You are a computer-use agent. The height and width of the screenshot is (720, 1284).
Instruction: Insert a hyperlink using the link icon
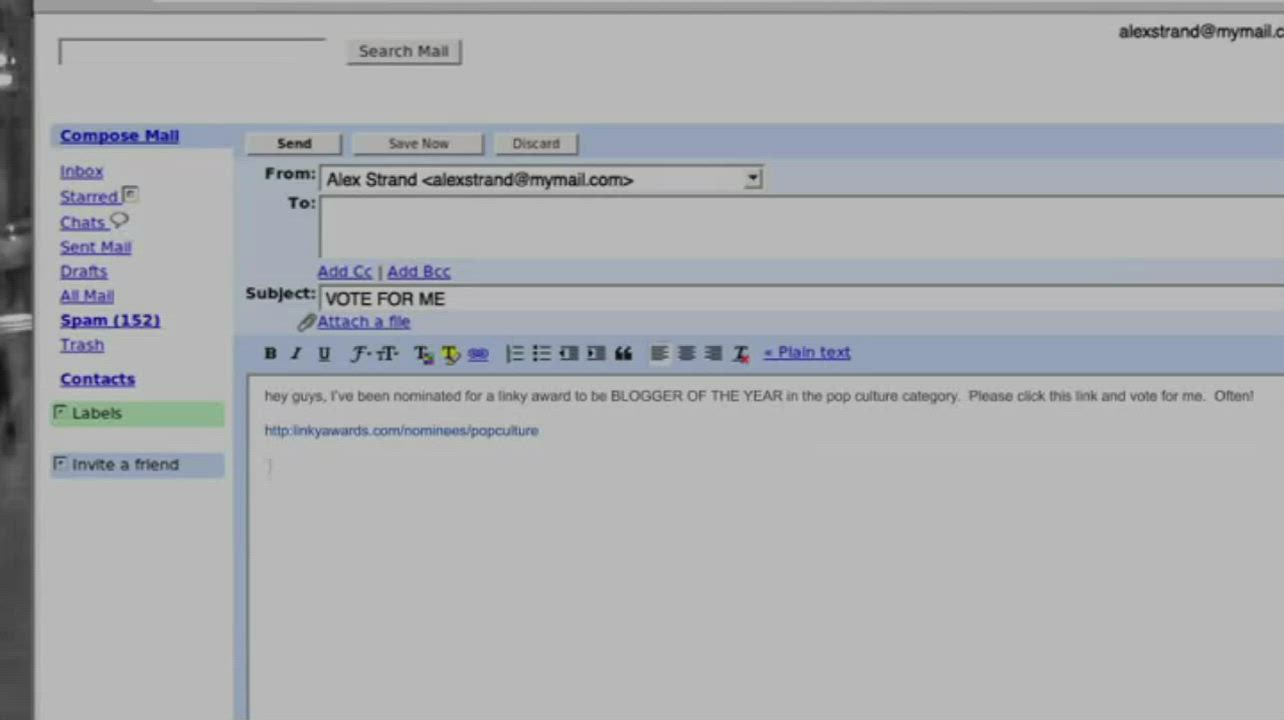(478, 353)
